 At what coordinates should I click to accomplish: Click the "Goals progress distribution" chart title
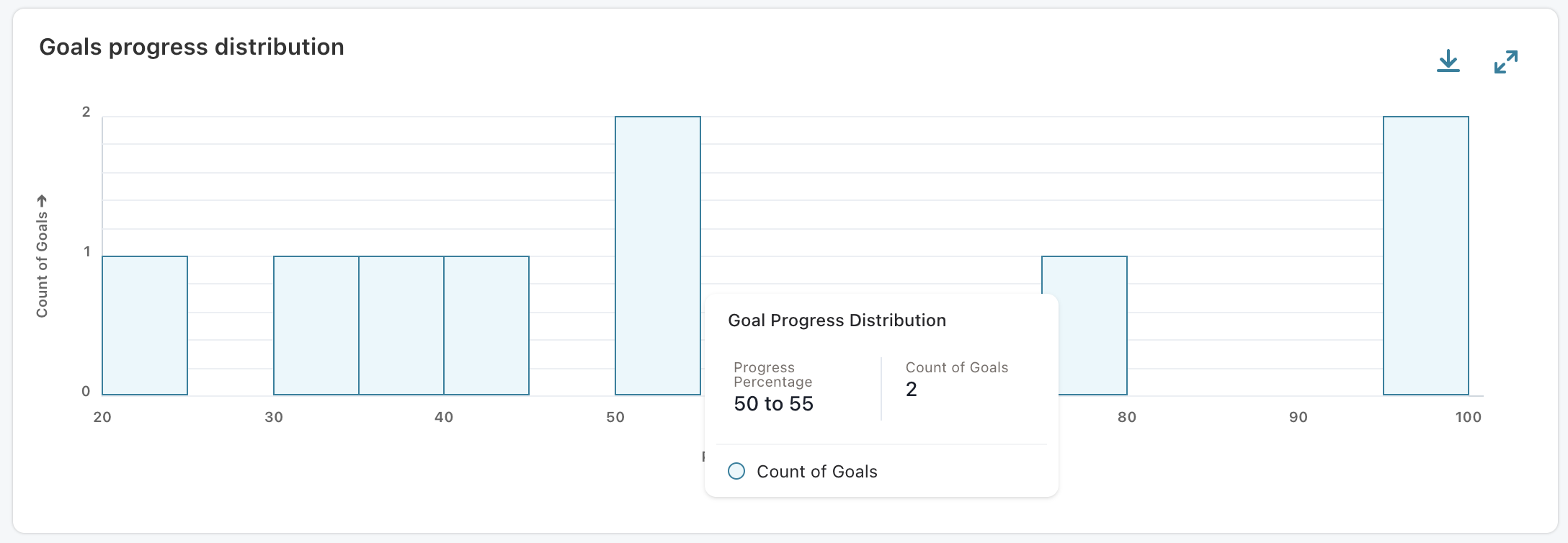[x=192, y=47]
